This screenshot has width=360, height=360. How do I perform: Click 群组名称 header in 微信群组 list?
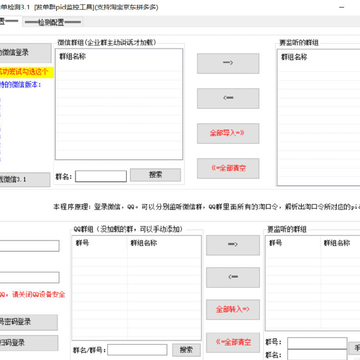73,57
